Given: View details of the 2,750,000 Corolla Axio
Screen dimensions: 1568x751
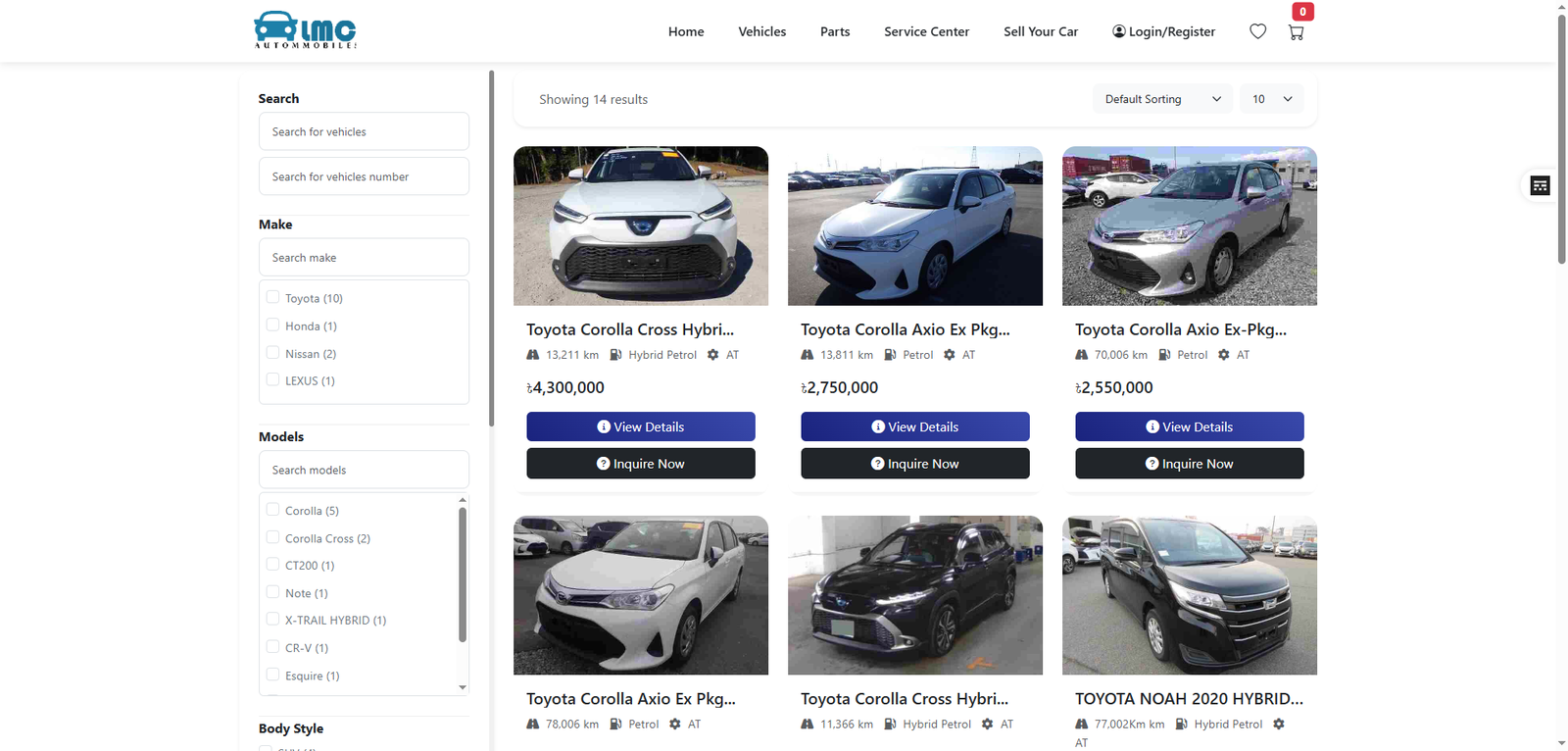Looking at the screenshot, I should tap(915, 426).
